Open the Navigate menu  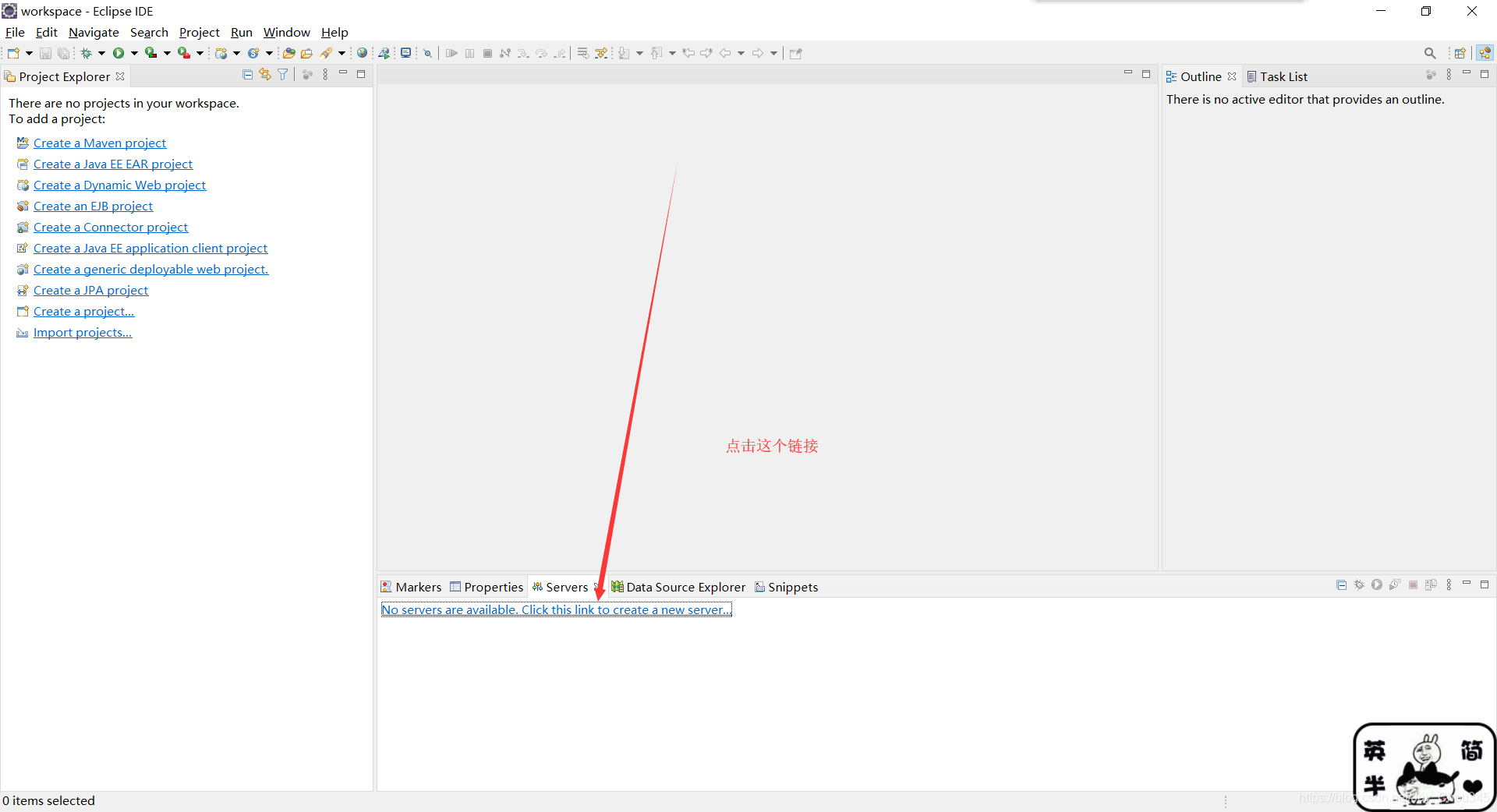coord(94,32)
